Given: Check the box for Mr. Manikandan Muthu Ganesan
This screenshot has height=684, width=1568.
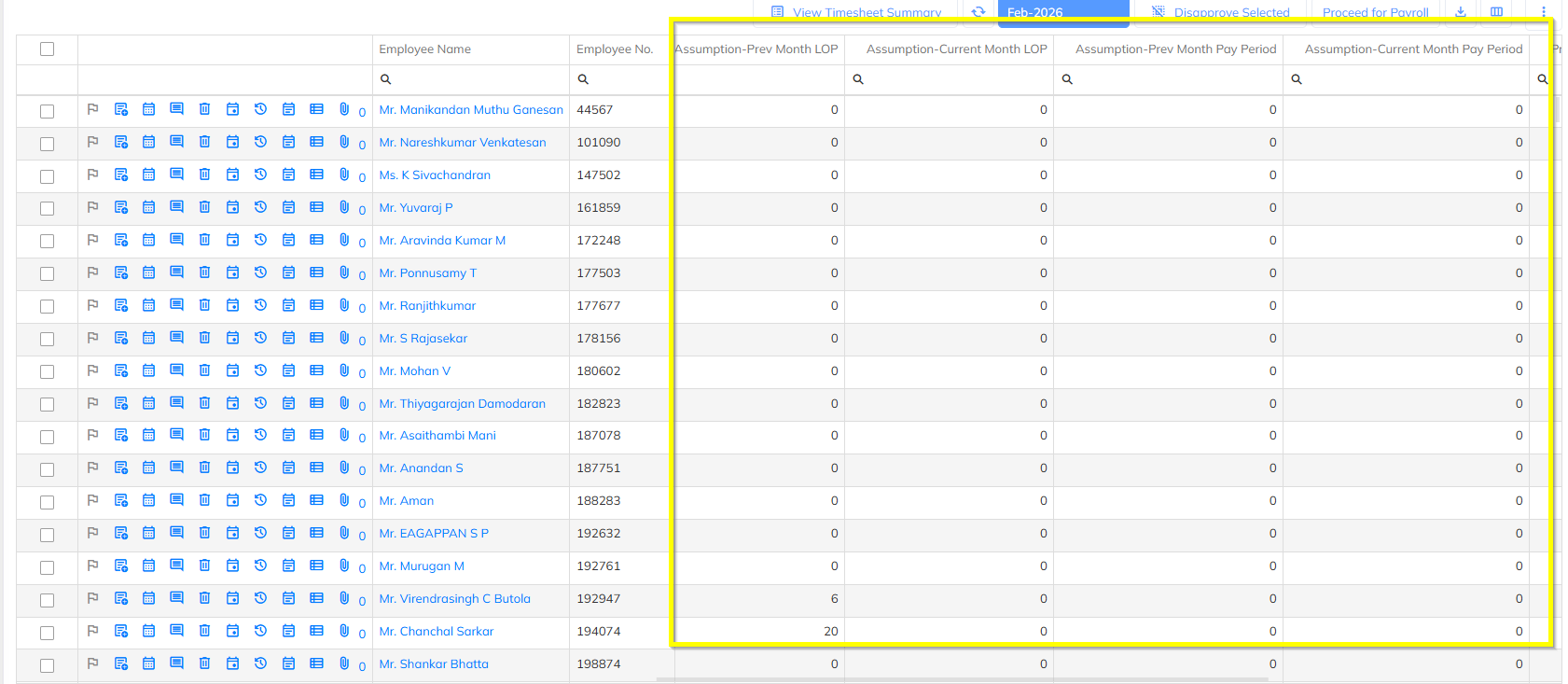Looking at the screenshot, I should pyautogui.click(x=47, y=111).
